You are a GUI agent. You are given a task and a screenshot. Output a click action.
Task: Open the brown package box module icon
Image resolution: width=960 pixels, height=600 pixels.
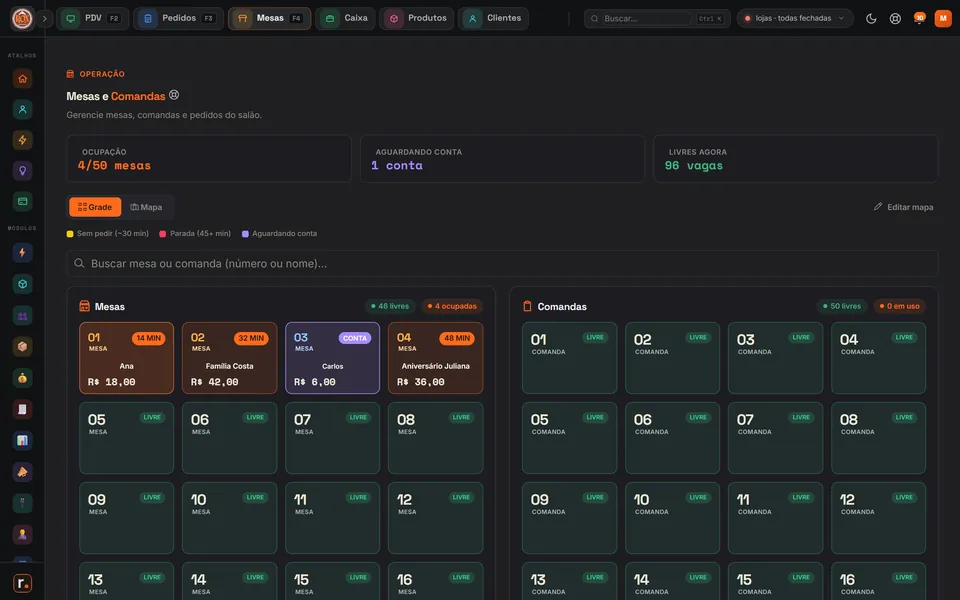point(23,347)
